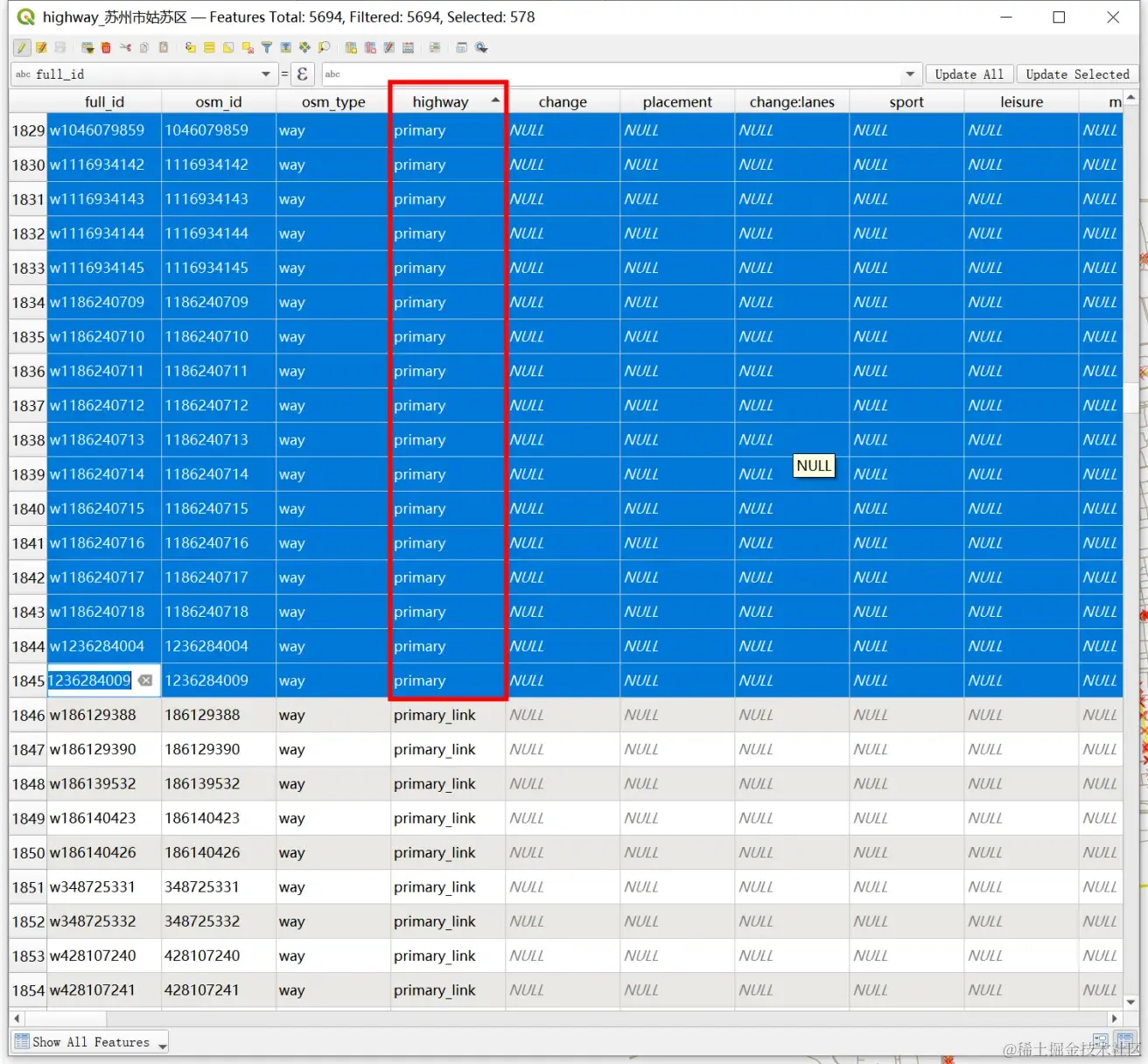Click the Select all features icon
The height and width of the screenshot is (1064, 1148).
[x=209, y=47]
